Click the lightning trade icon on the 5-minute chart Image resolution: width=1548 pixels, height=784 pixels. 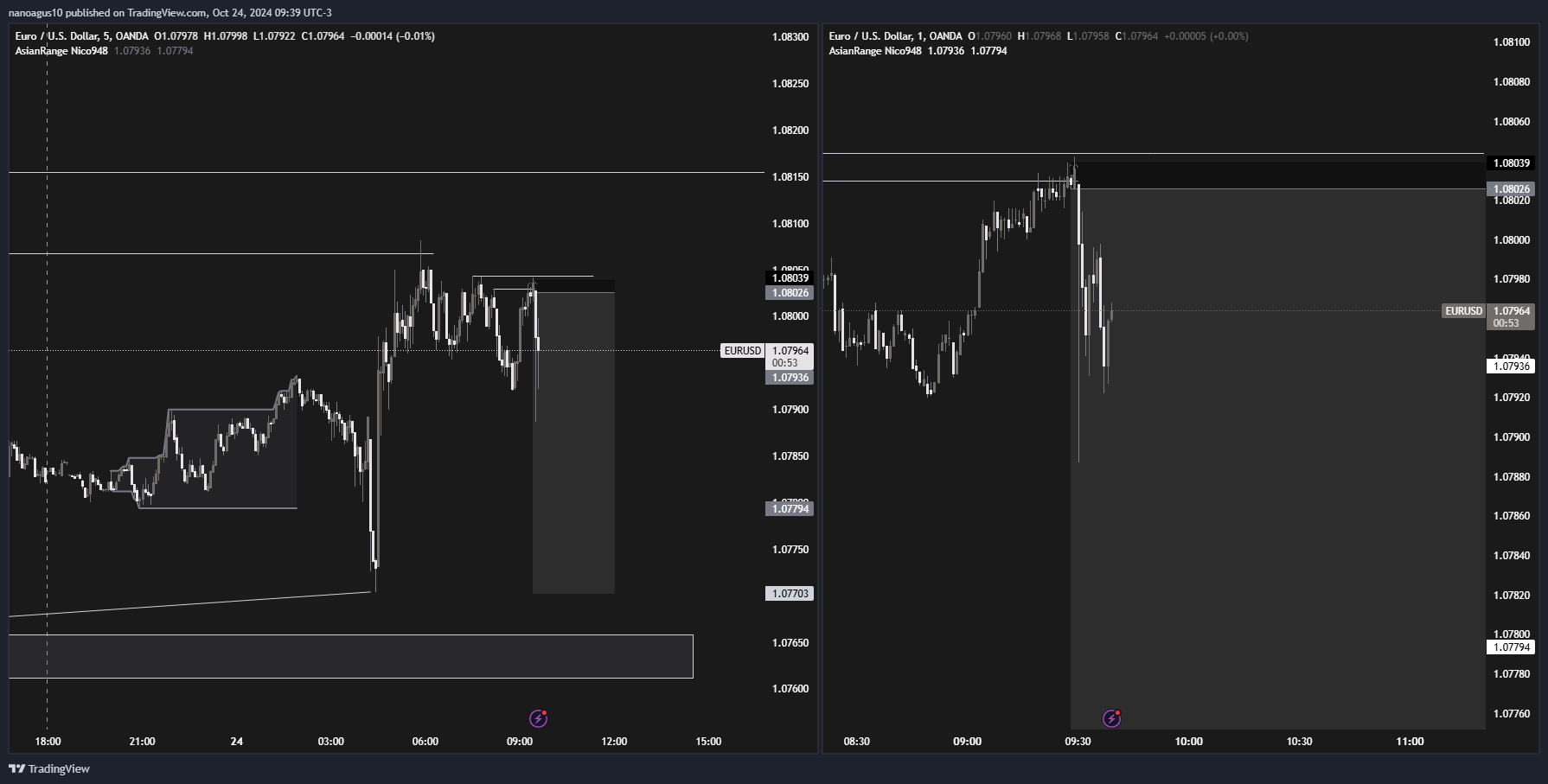[538, 718]
